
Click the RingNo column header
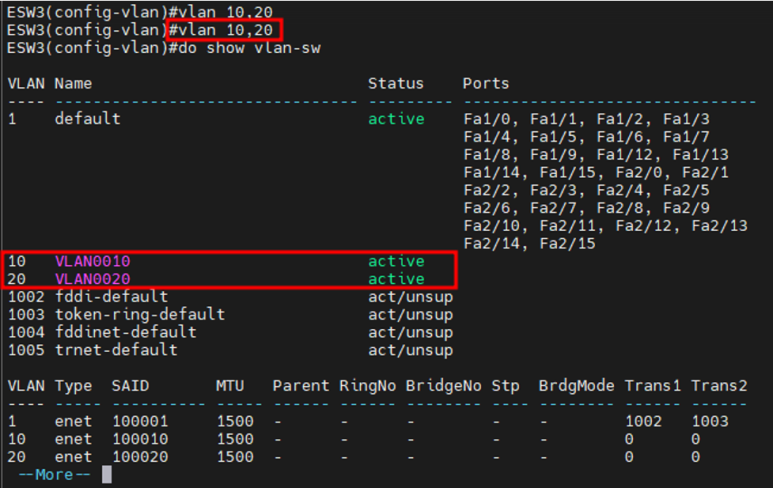point(368,385)
